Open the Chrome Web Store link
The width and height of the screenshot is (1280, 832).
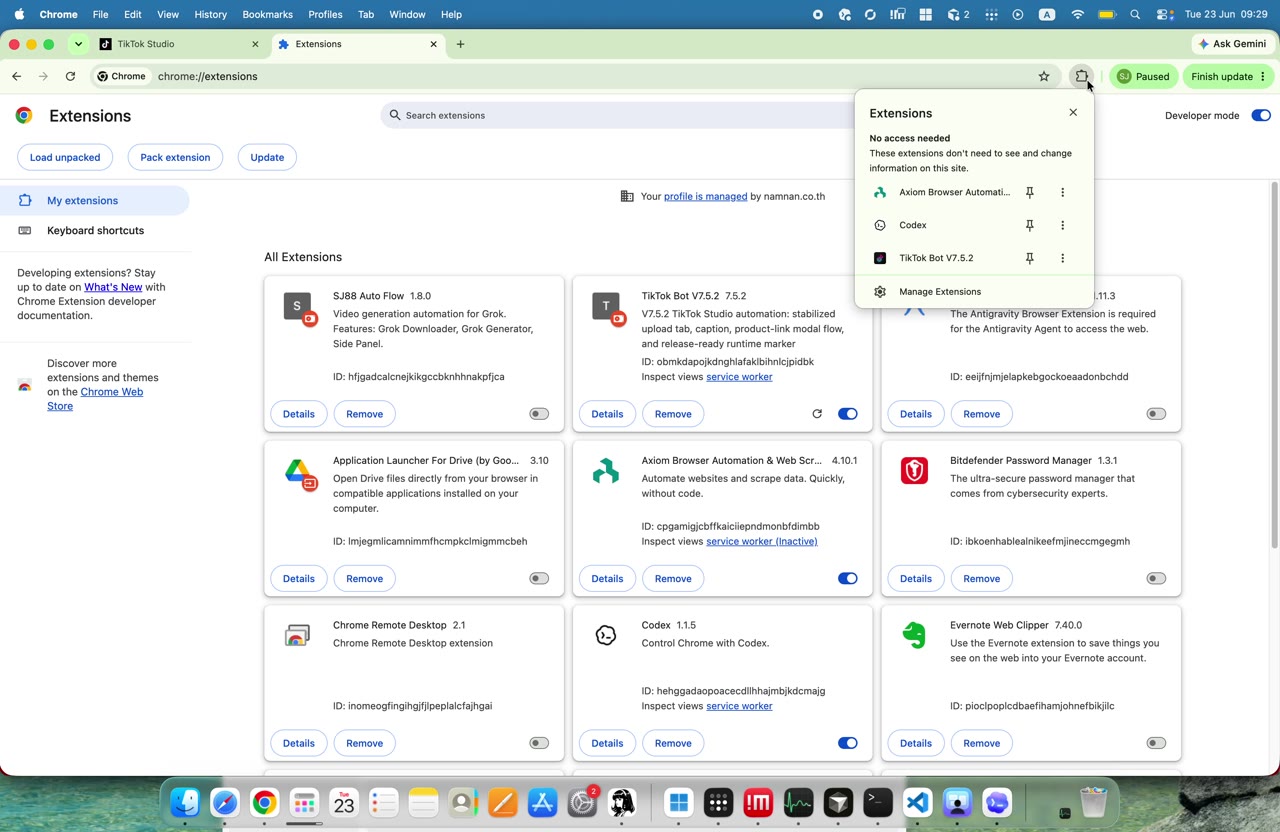click(95, 399)
